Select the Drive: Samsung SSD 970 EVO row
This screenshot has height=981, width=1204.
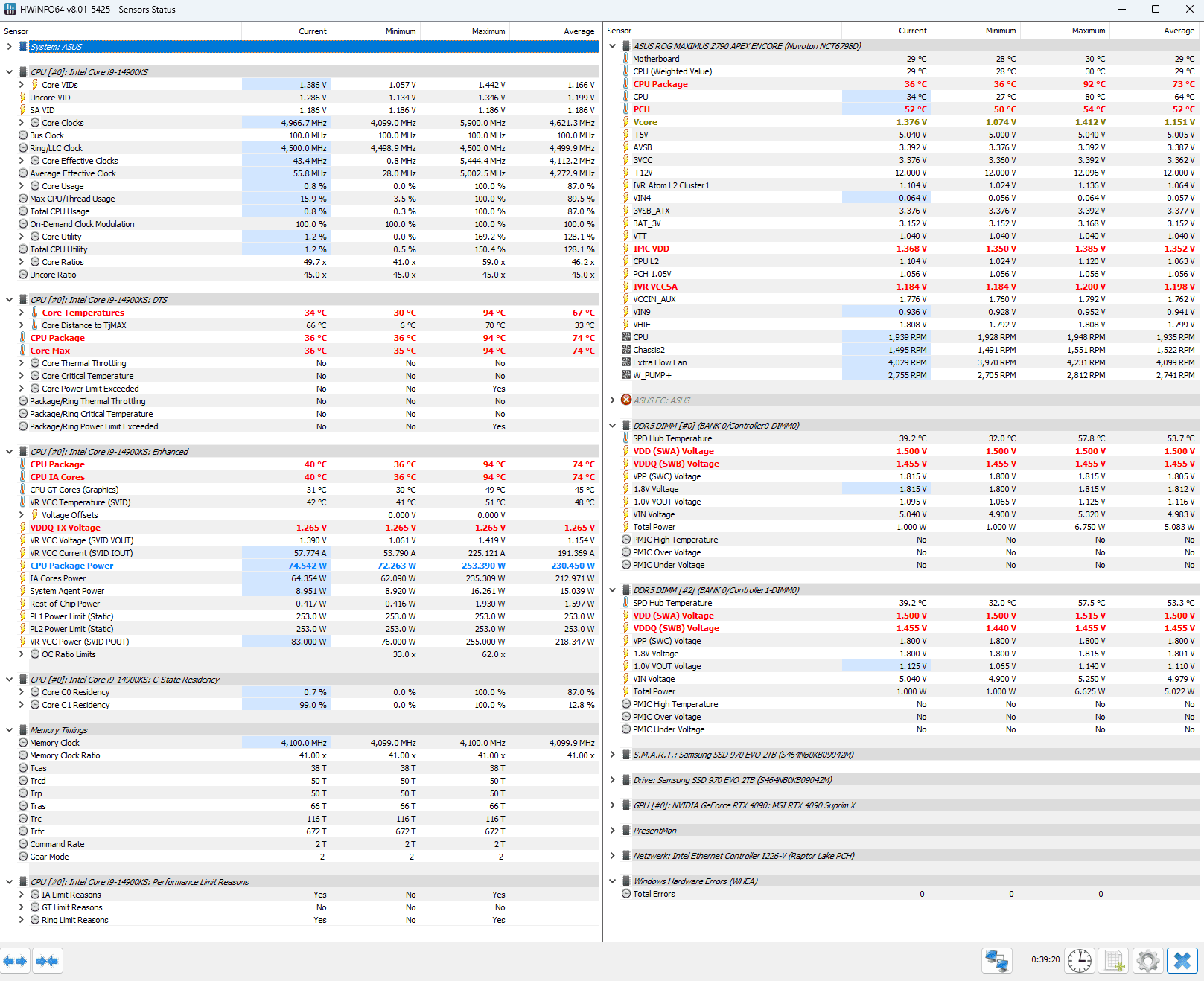903,780
